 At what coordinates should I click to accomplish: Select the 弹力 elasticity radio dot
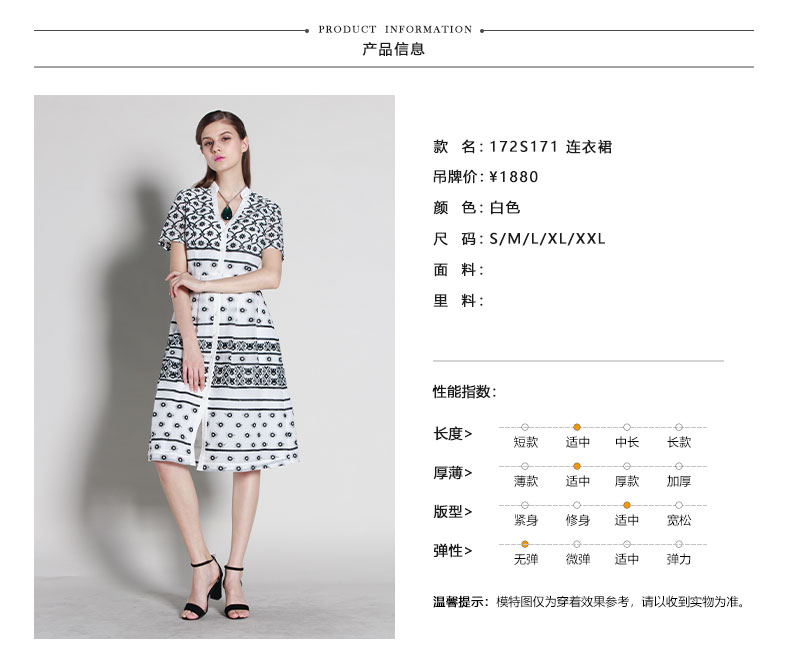(679, 544)
